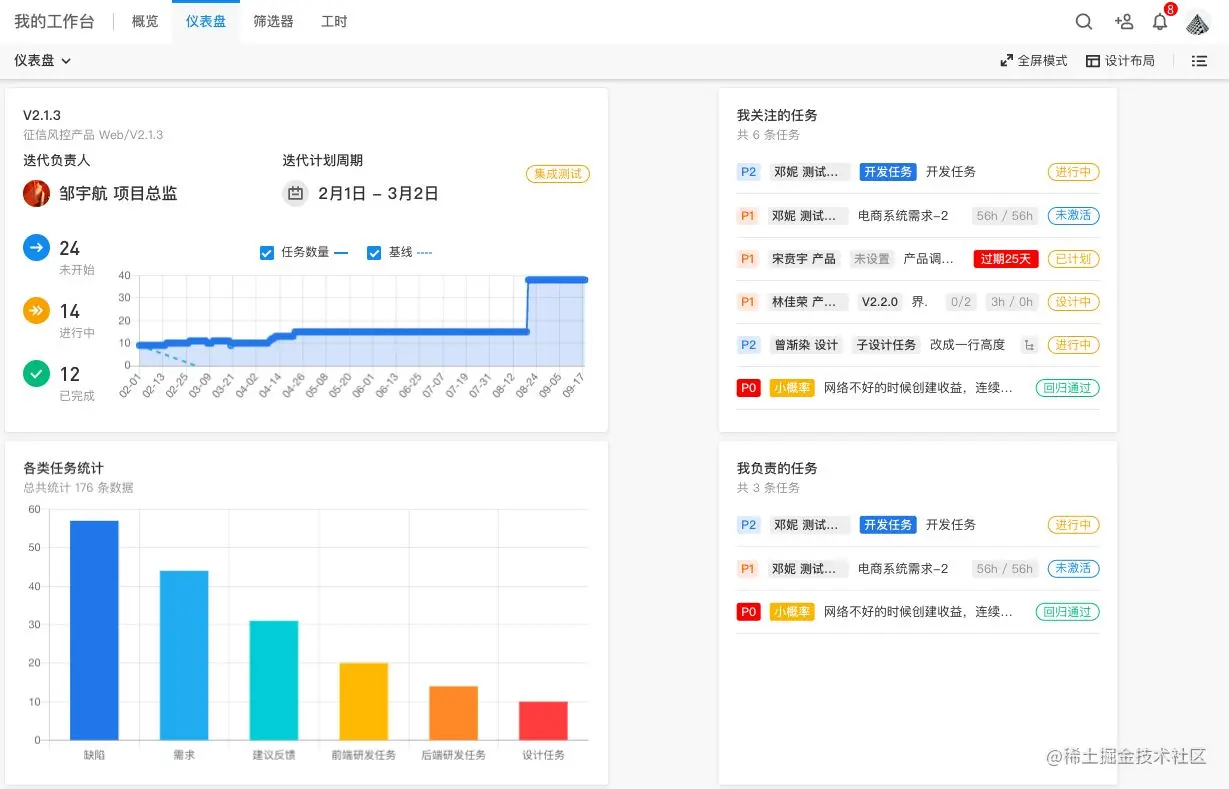Switch to the 筛选器 tab
The width and height of the screenshot is (1229, 789).
273,22
